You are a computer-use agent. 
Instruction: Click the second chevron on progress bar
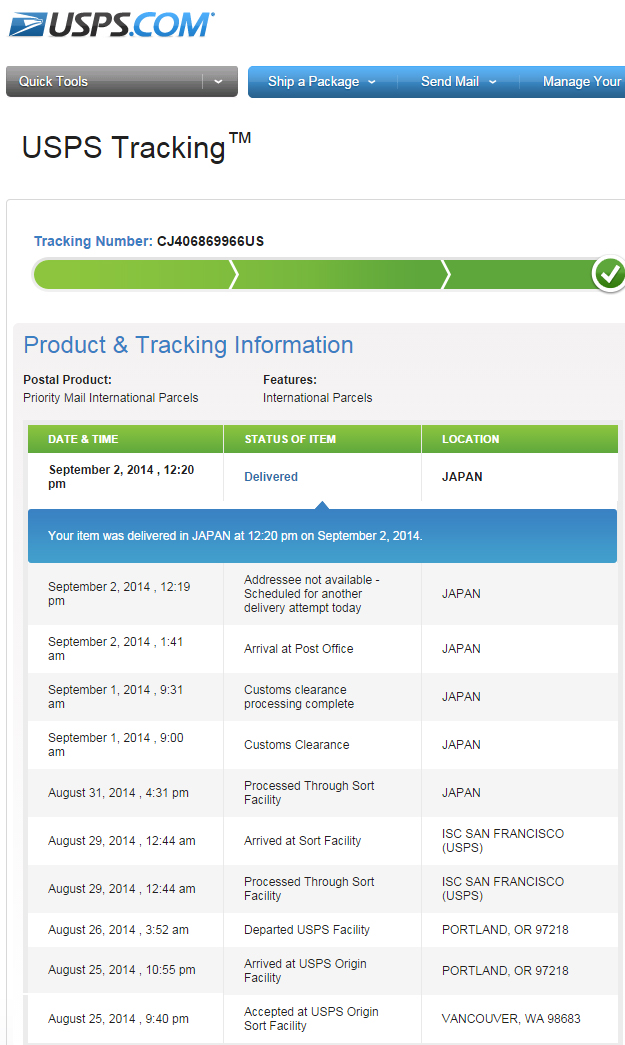click(x=446, y=275)
